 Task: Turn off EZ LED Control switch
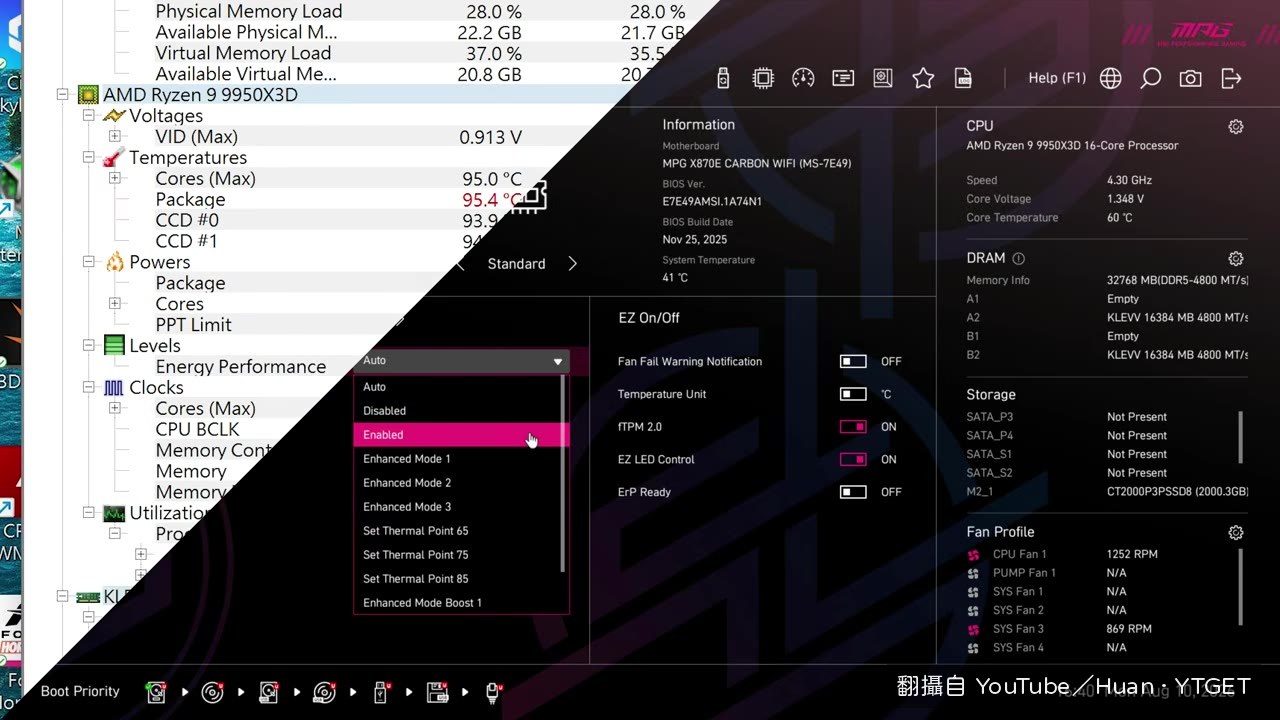click(853, 460)
